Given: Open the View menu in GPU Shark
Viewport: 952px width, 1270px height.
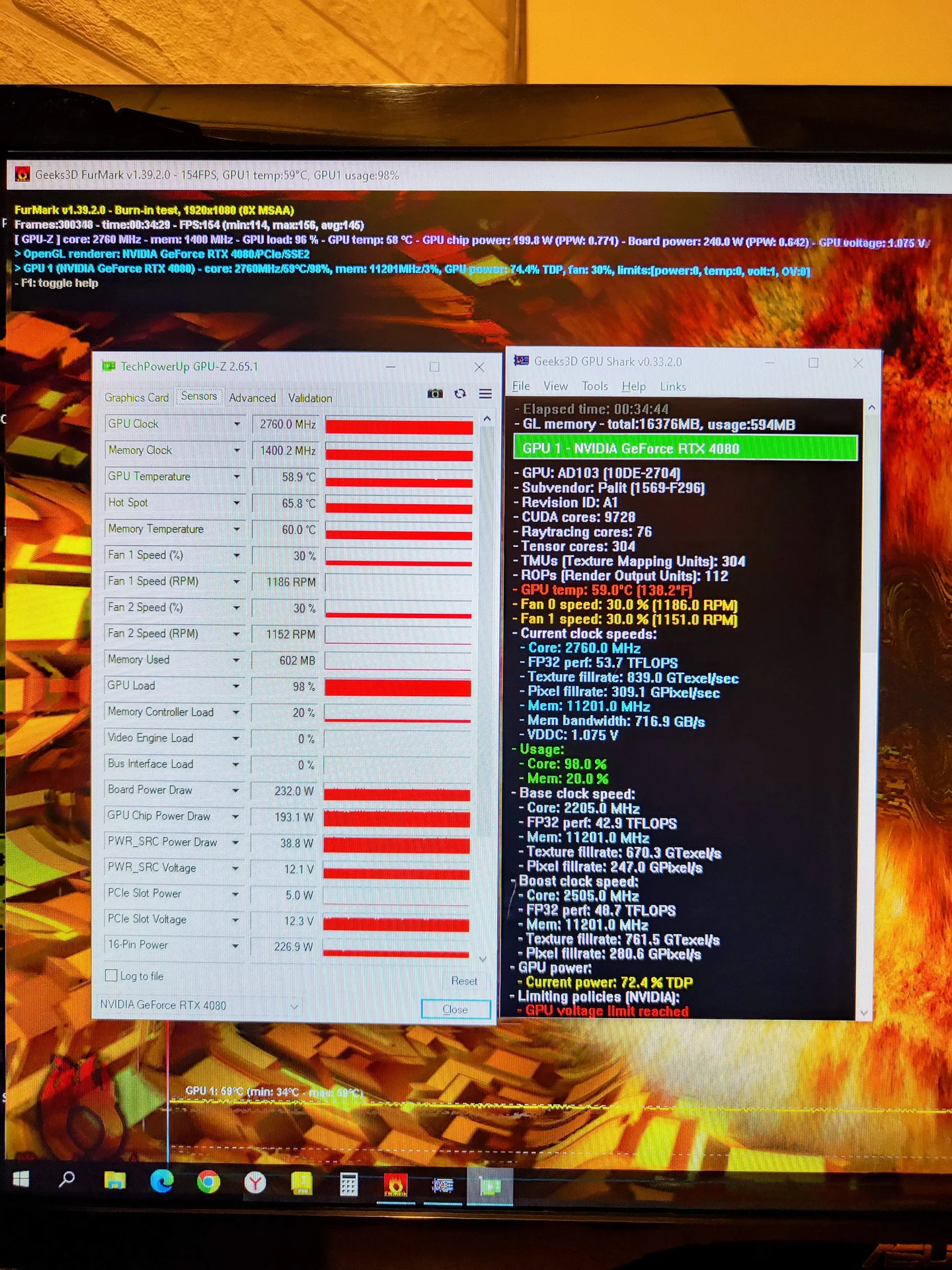Looking at the screenshot, I should pyautogui.click(x=556, y=386).
